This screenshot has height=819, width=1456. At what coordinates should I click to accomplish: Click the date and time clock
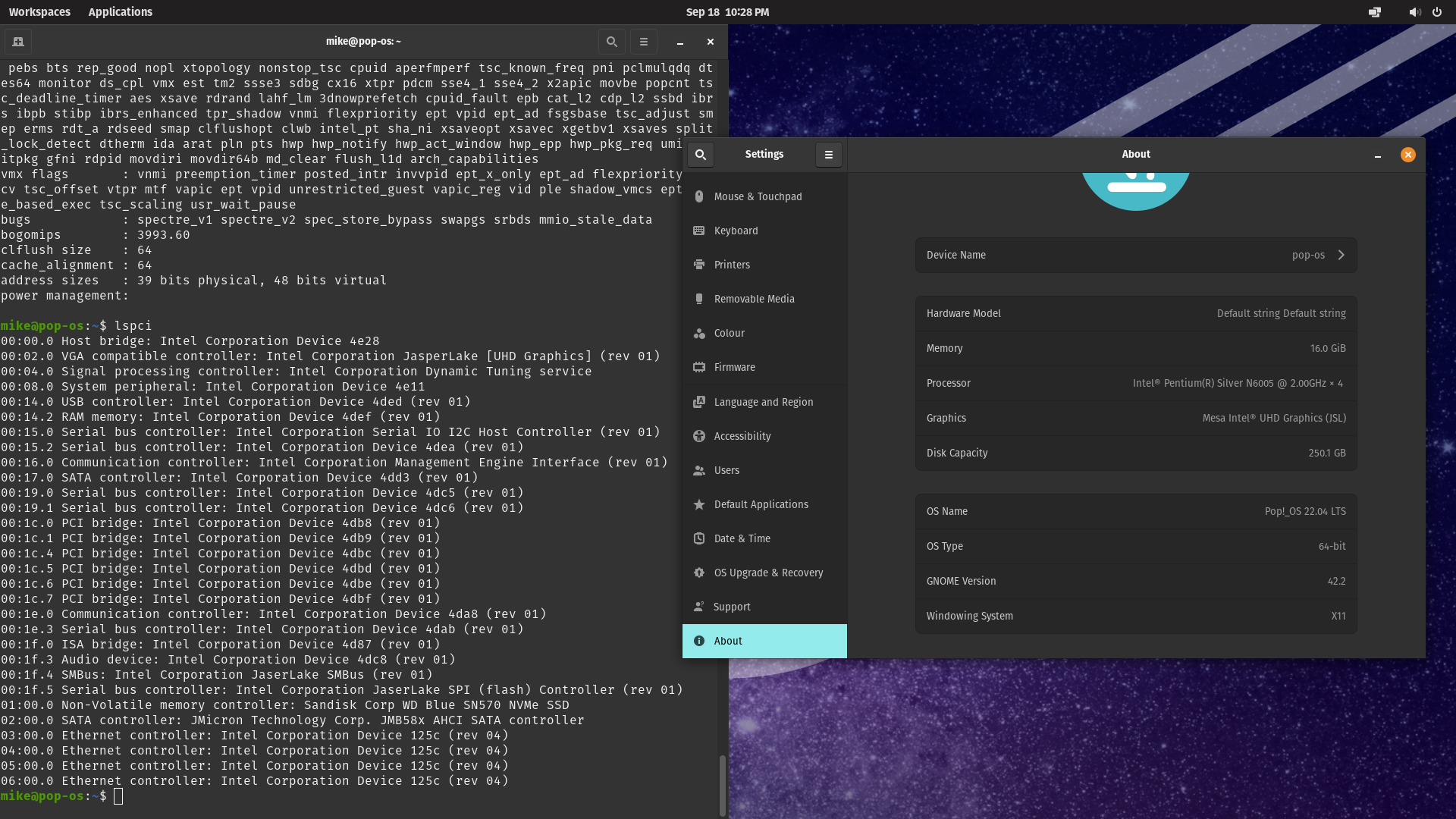tap(726, 12)
